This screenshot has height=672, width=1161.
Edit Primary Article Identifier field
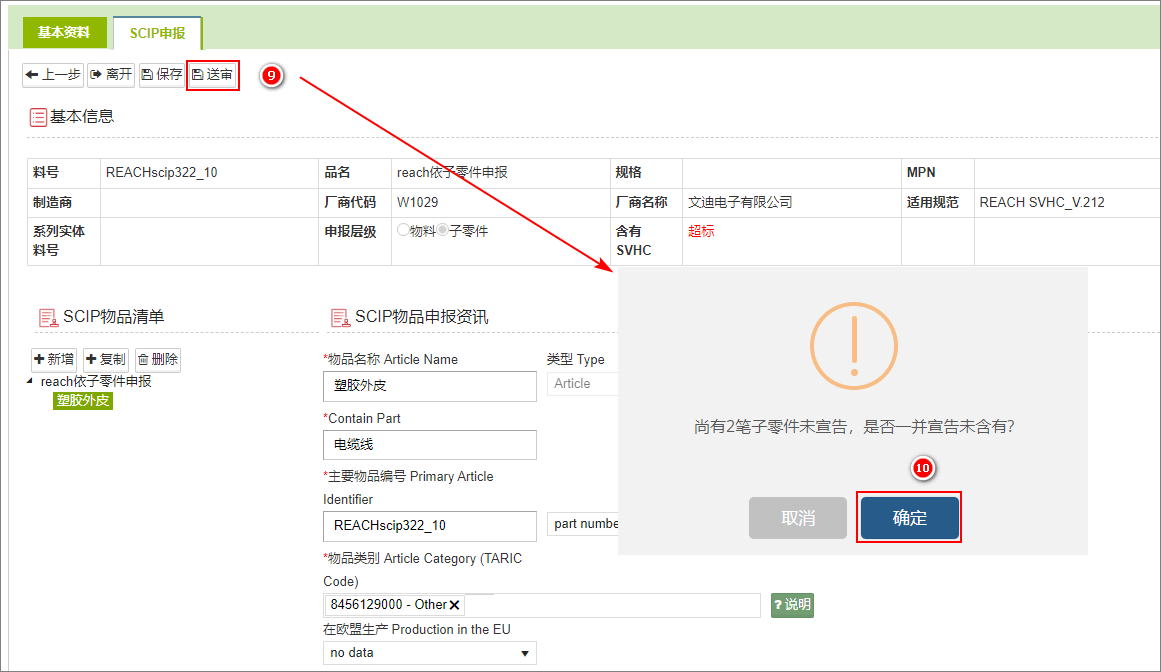pyautogui.click(x=429, y=525)
